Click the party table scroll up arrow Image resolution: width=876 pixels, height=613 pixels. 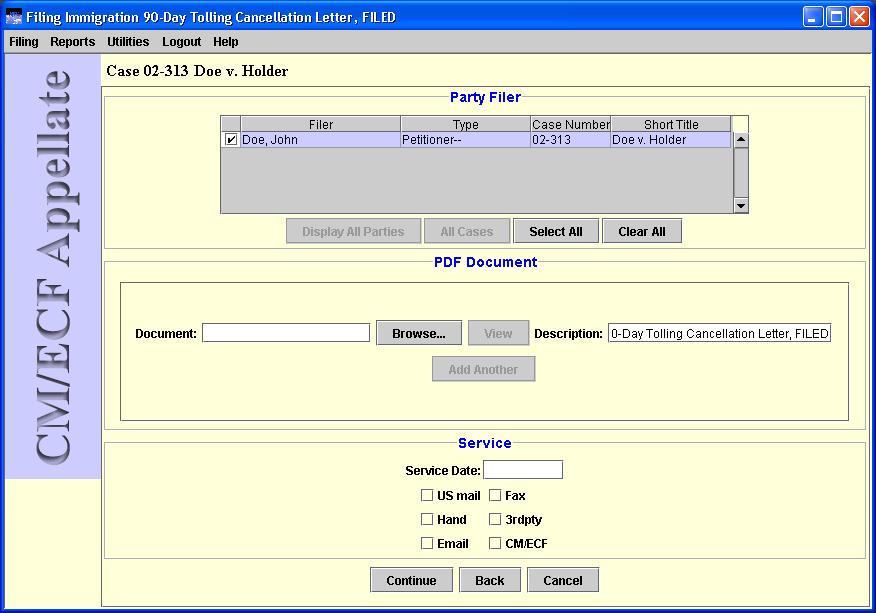tap(741, 140)
